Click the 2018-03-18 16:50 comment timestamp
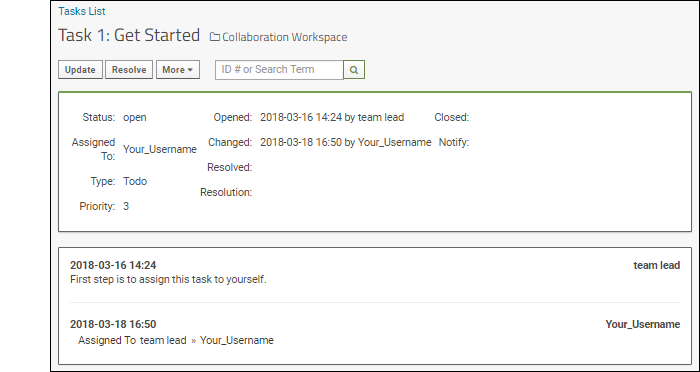700x372 pixels. click(113, 324)
